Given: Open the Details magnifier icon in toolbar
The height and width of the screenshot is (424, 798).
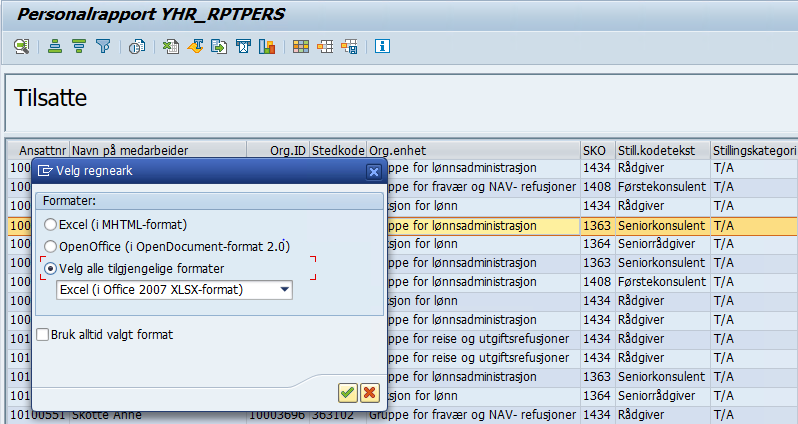Looking at the screenshot, I should (21, 46).
